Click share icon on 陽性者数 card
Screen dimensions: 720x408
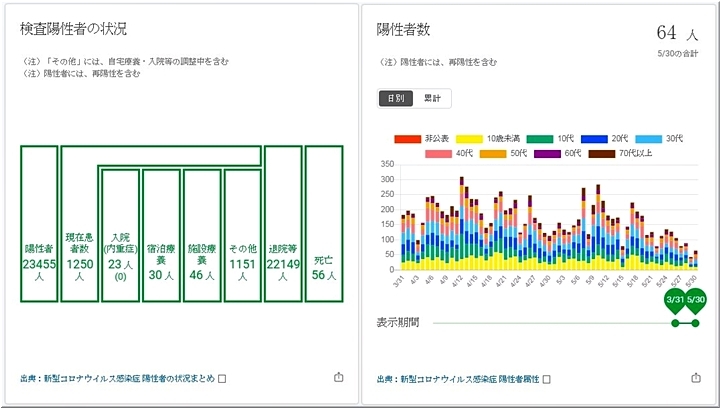tap(696, 378)
